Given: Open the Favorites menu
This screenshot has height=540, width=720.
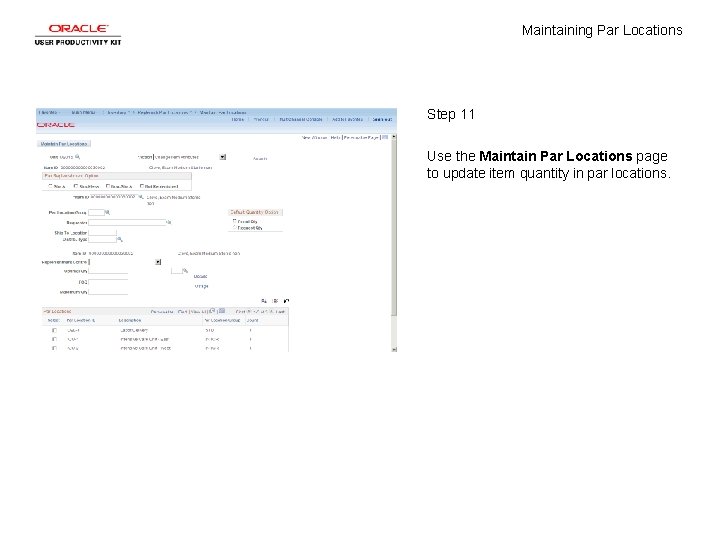Looking at the screenshot, I should point(48,112).
